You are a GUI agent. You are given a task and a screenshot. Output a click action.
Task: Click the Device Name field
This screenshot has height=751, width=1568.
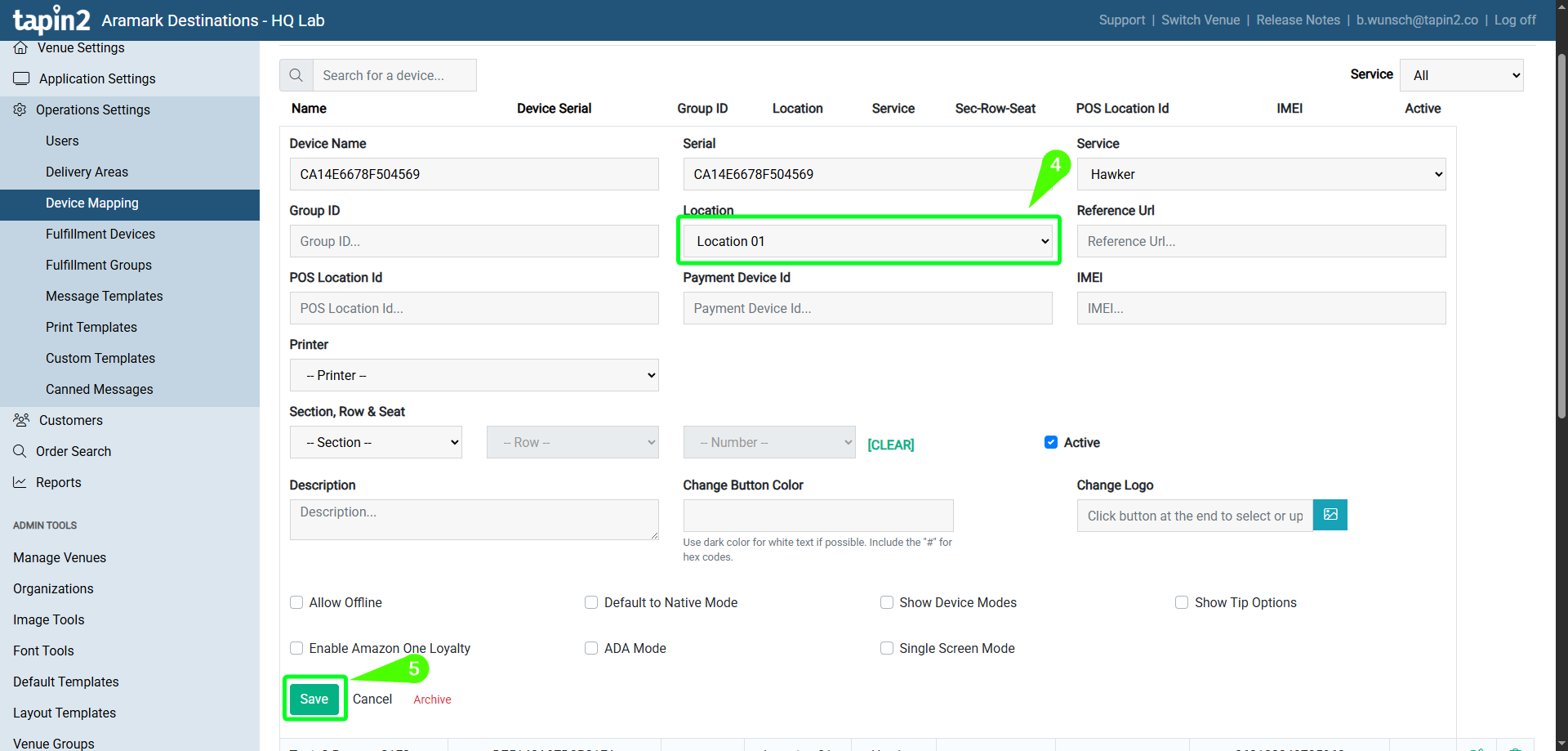474,174
